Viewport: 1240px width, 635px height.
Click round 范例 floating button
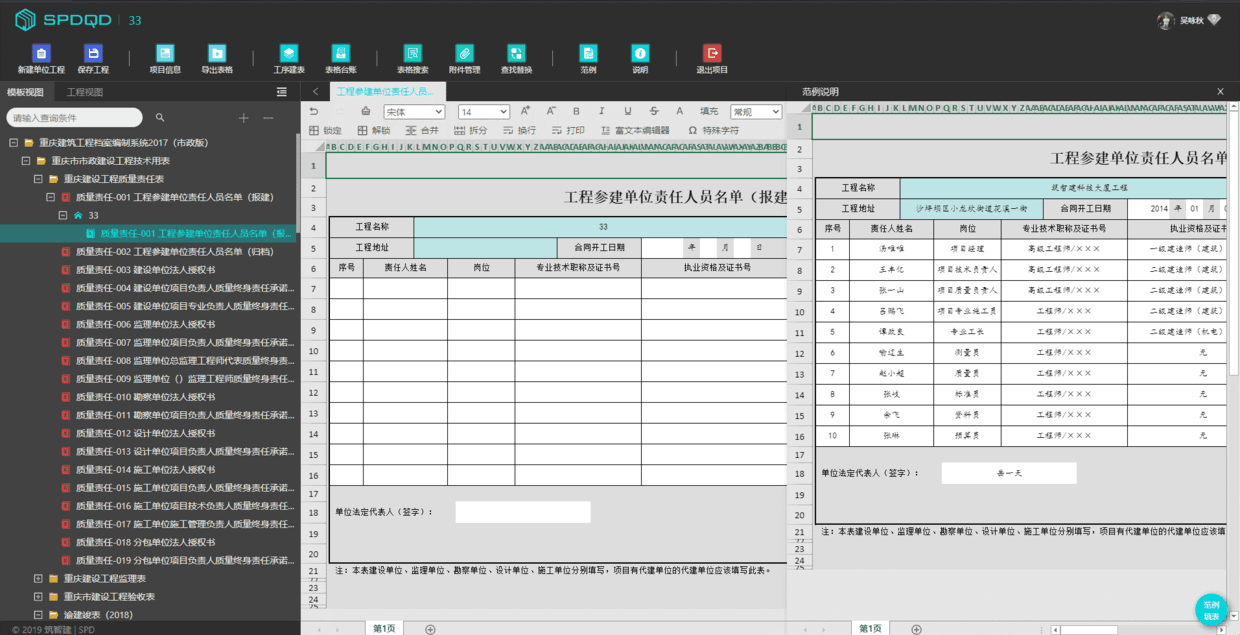1211,609
